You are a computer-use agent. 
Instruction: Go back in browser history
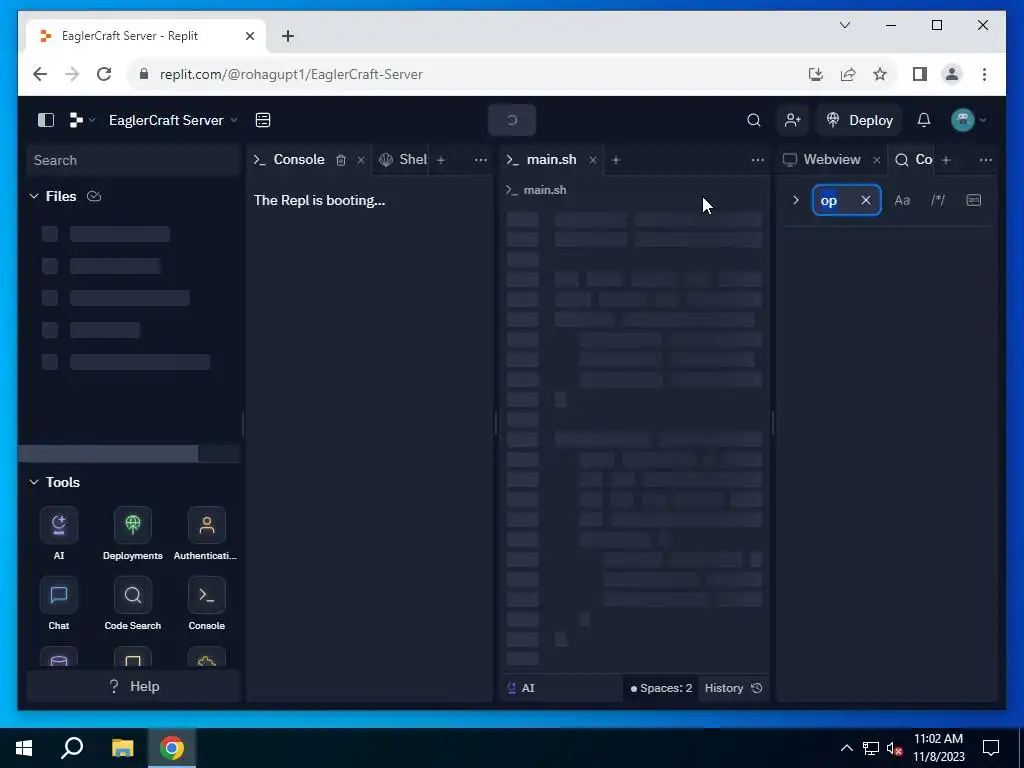click(40, 74)
